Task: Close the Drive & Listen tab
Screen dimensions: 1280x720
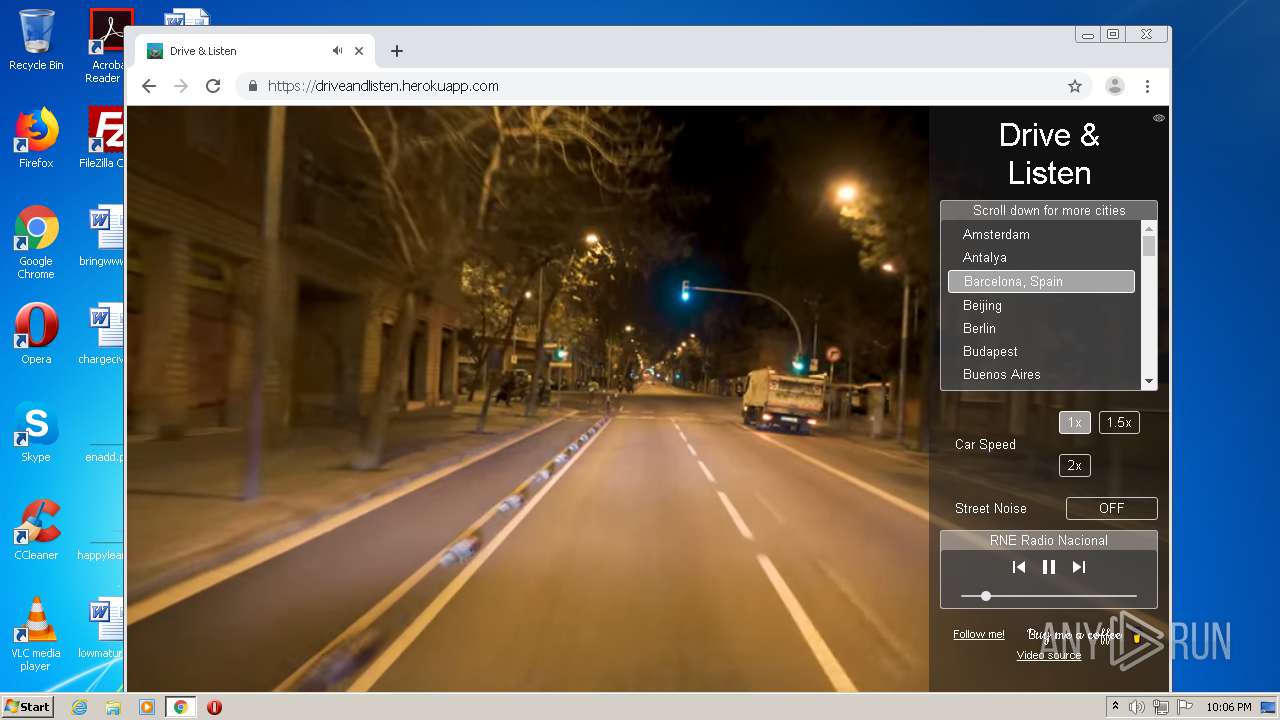Action: point(359,51)
